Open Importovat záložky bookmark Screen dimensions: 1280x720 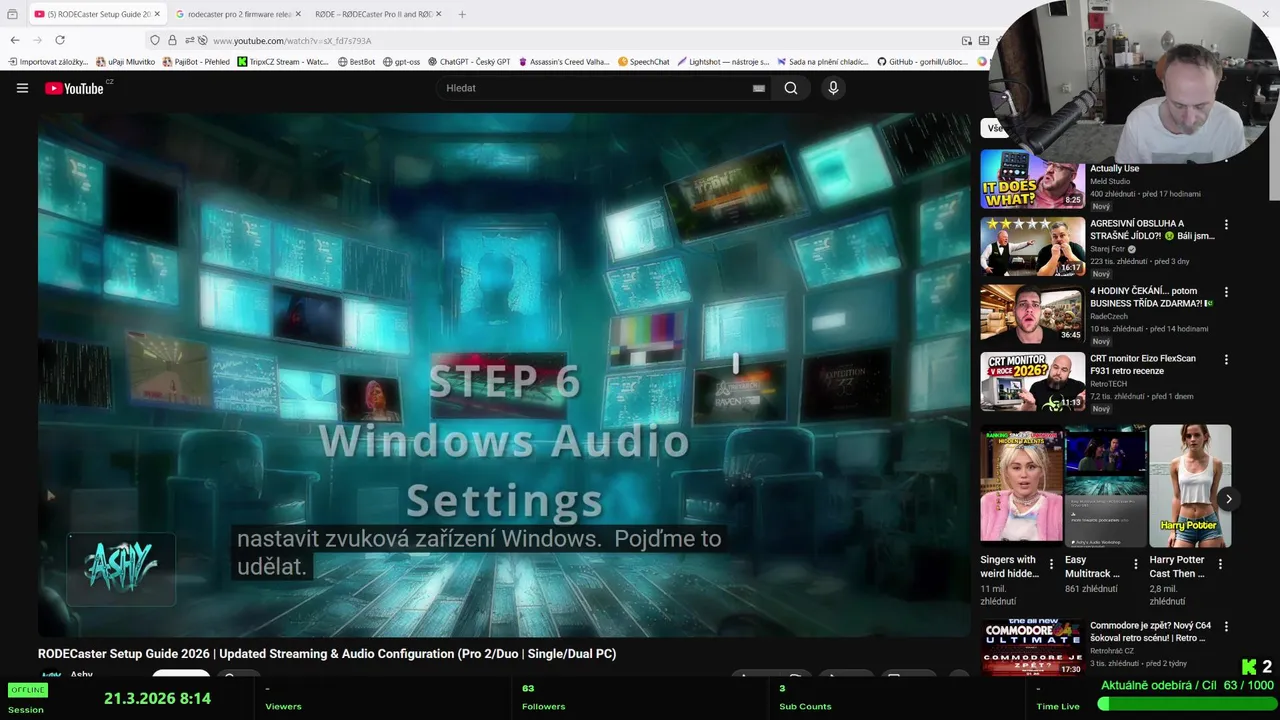48,62
